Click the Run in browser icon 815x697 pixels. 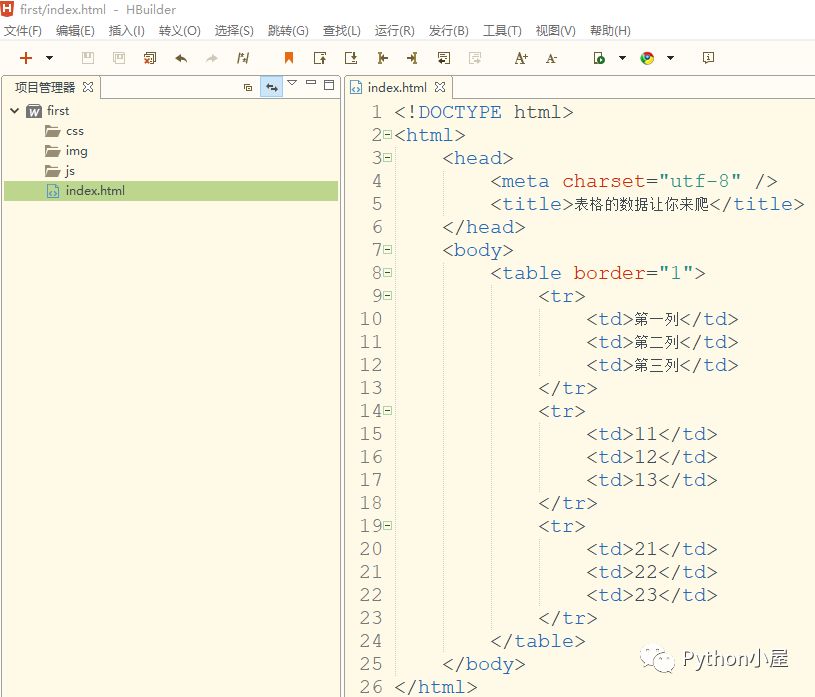click(x=599, y=58)
